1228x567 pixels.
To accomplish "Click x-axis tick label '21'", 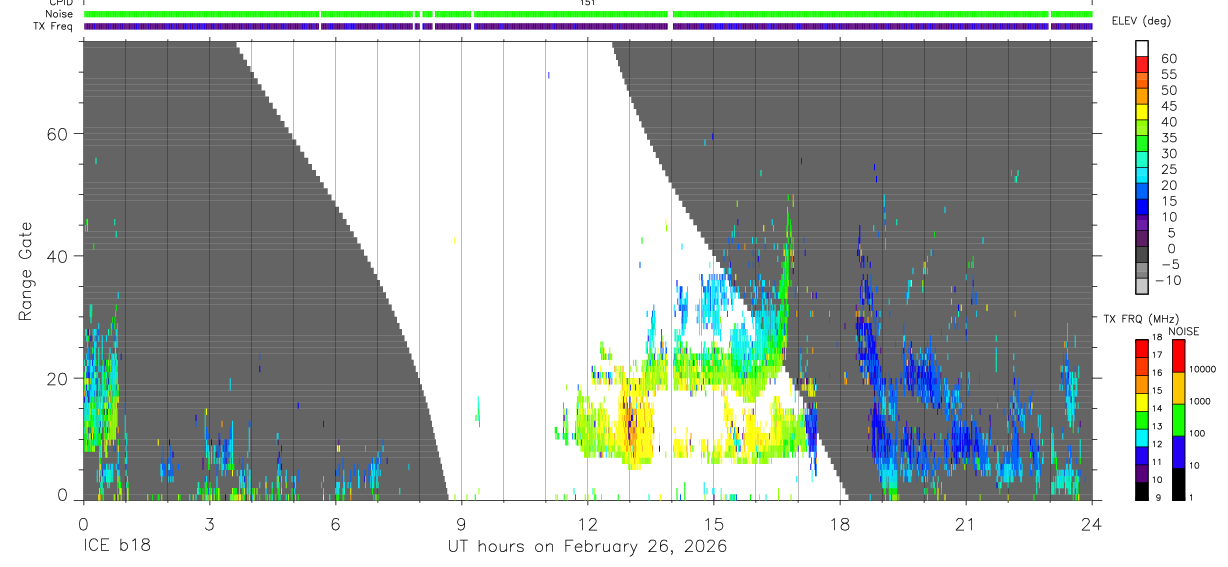I will coord(966,524).
